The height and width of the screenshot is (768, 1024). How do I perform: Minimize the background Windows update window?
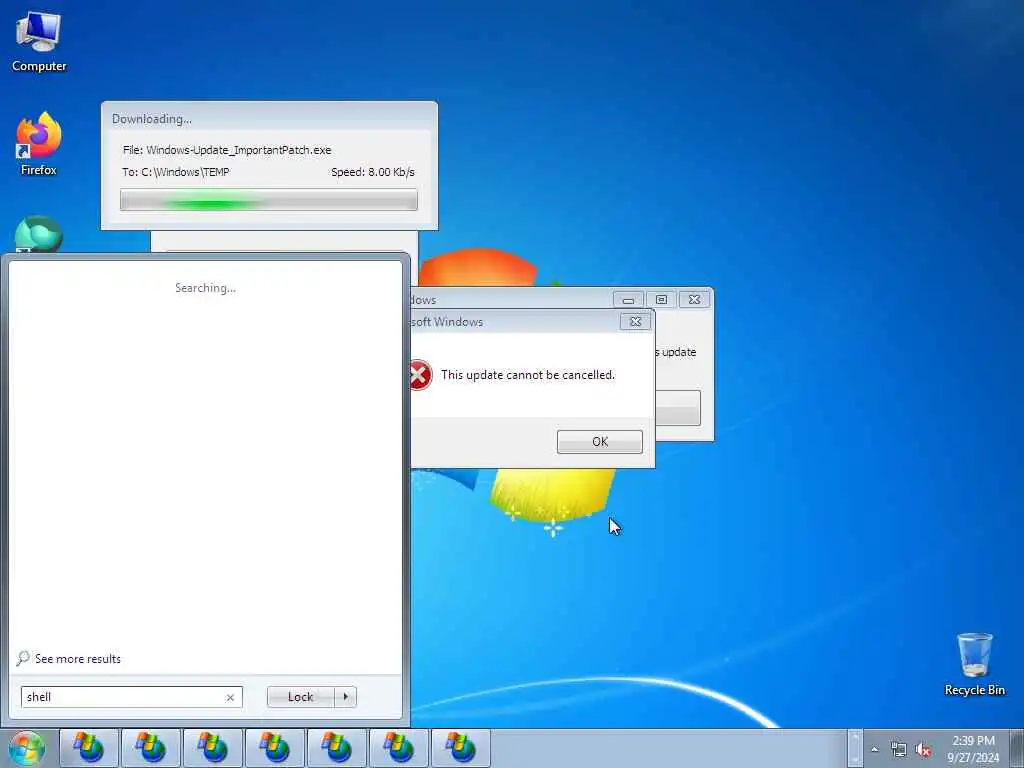pyautogui.click(x=628, y=300)
